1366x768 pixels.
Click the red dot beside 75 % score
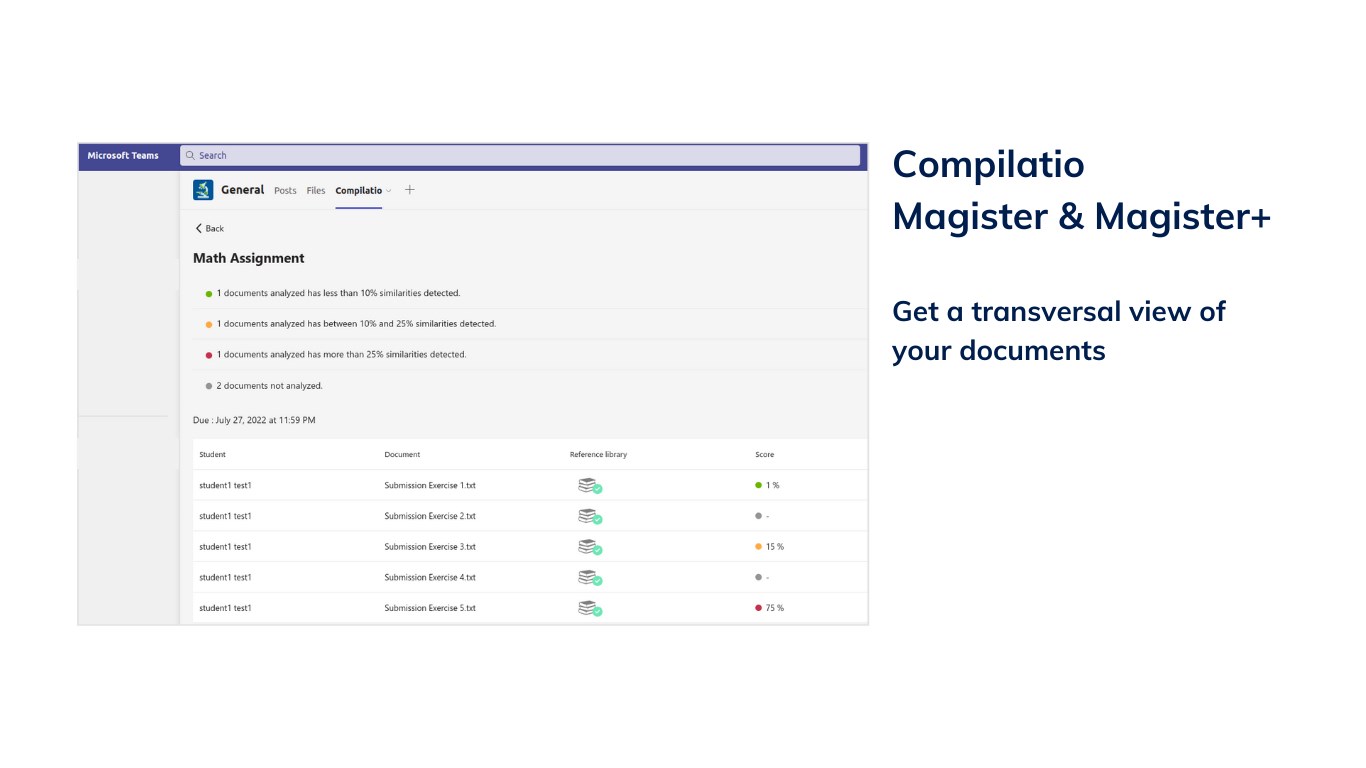(x=759, y=608)
